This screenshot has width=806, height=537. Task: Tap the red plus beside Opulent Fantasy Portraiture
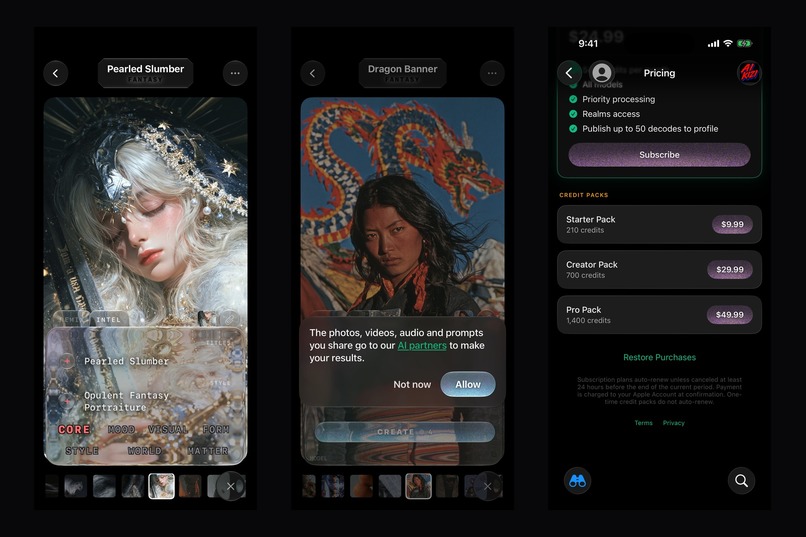(x=67, y=401)
